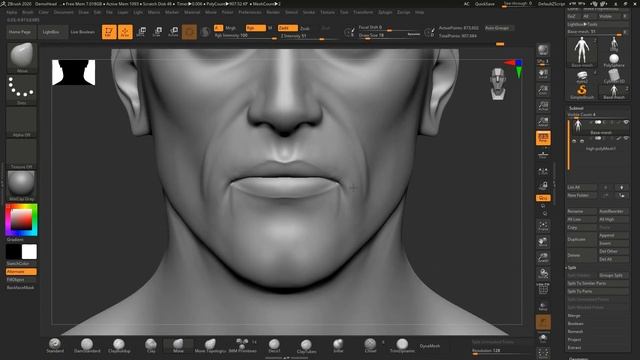
Task: Expand the Merge section
Action: tap(574, 316)
